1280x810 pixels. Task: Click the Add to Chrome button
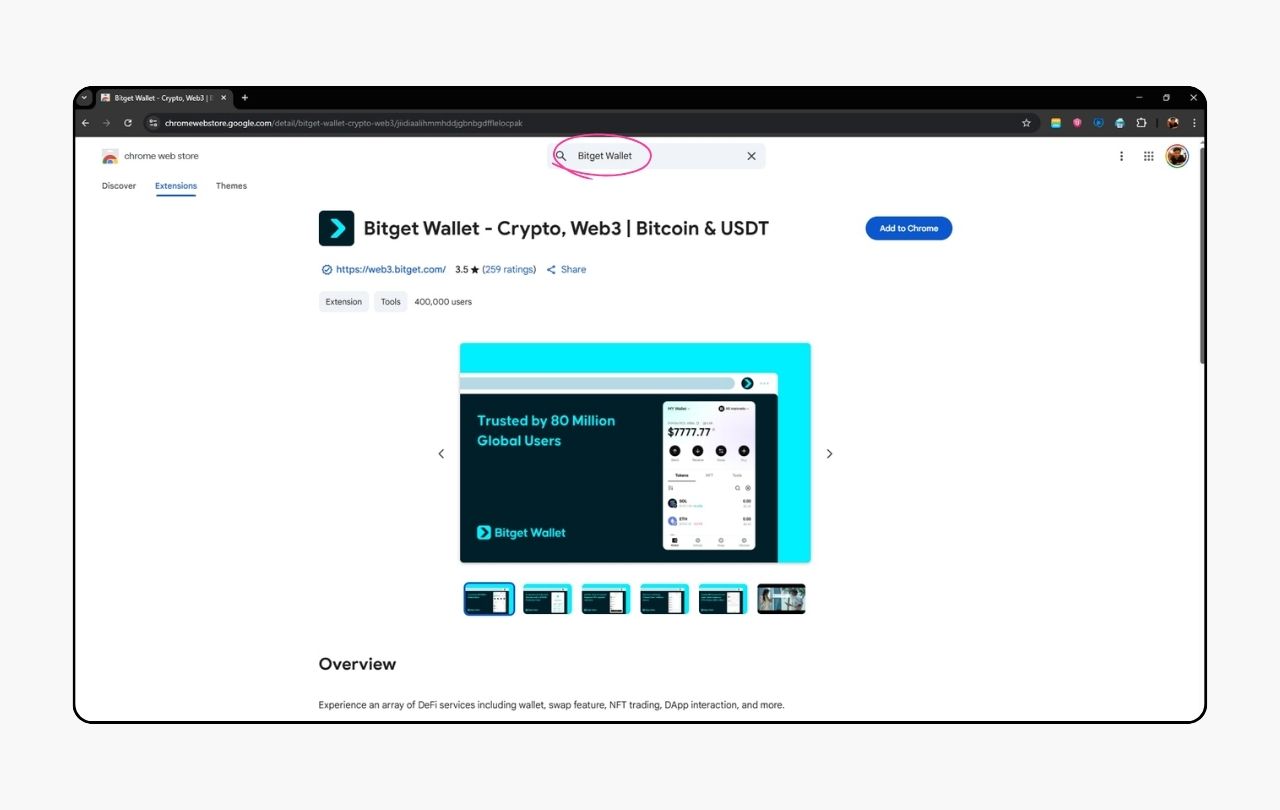point(909,228)
